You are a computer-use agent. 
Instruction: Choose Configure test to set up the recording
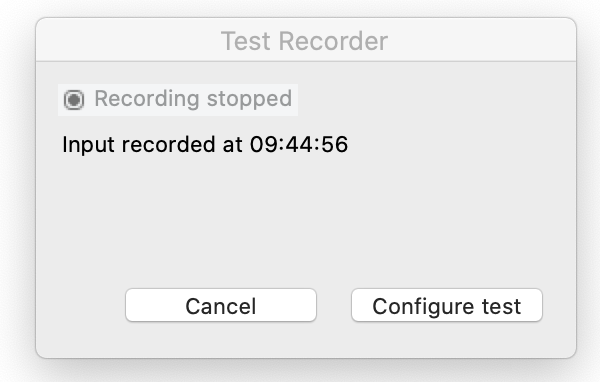447,305
